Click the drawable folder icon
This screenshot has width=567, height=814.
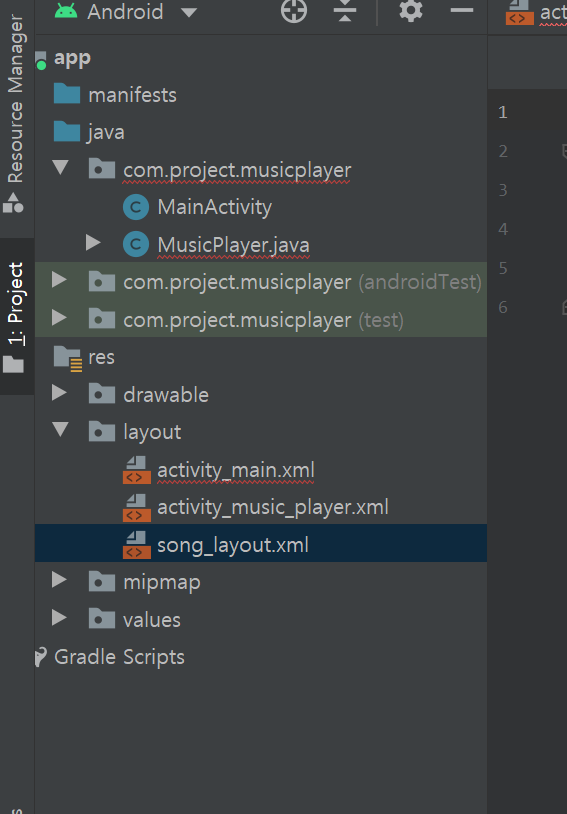tap(102, 394)
